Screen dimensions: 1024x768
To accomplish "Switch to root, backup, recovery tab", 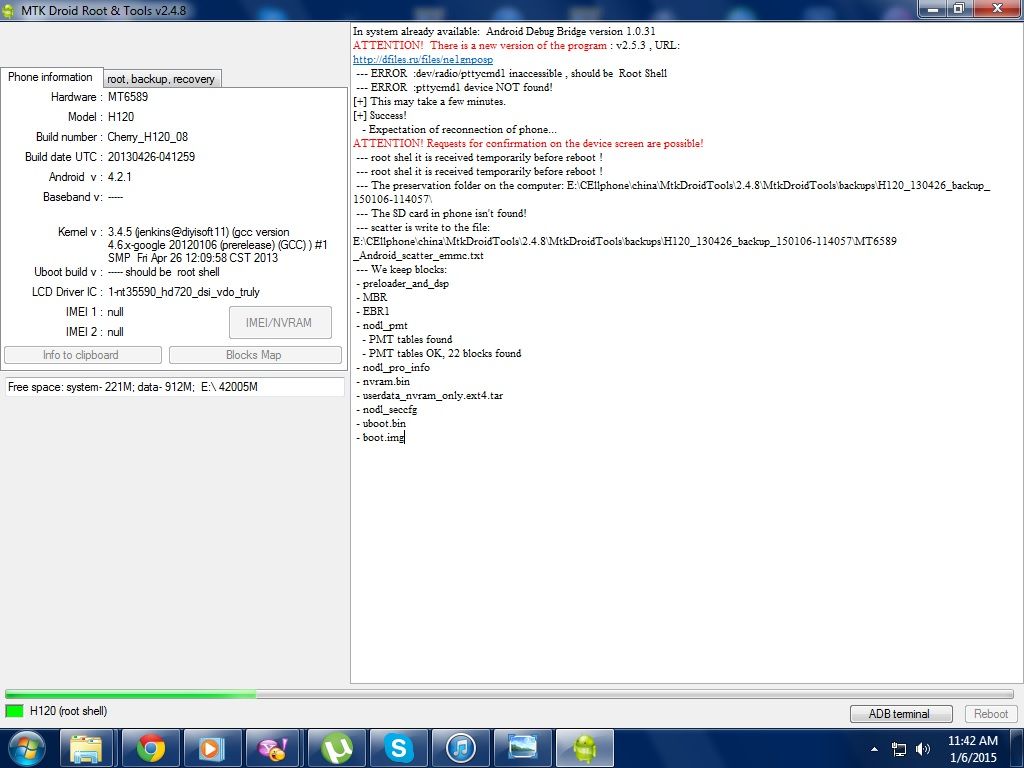I will coord(161,79).
